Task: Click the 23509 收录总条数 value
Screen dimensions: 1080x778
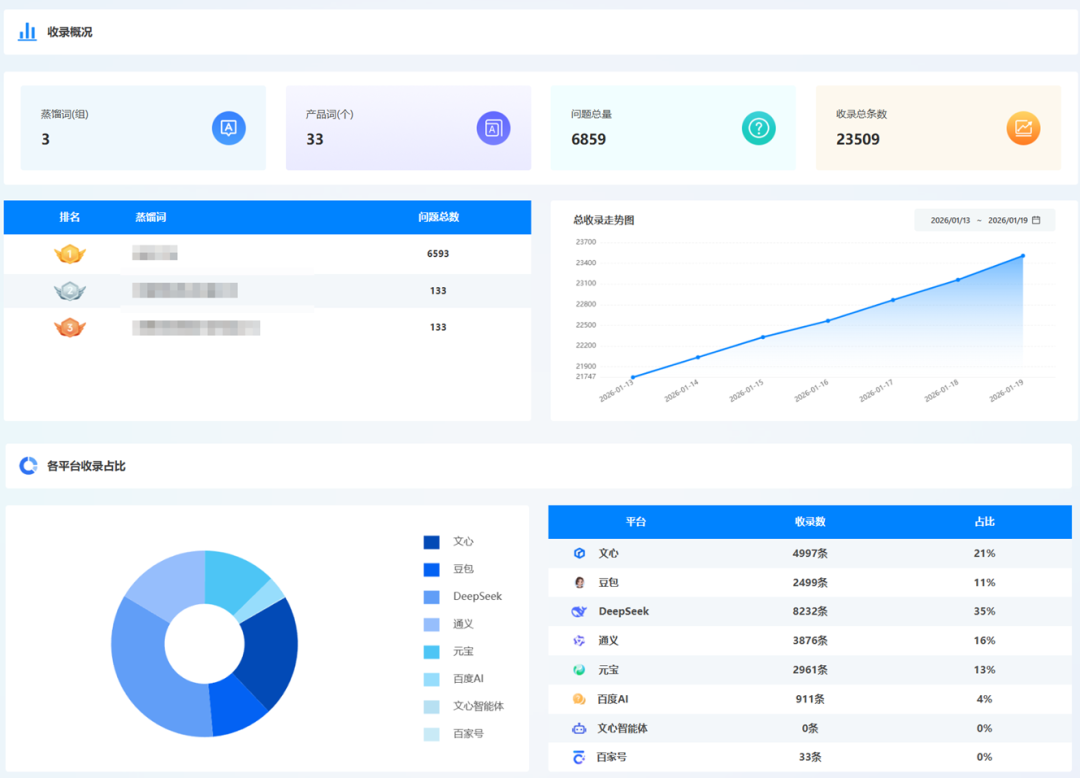Action: 858,140
